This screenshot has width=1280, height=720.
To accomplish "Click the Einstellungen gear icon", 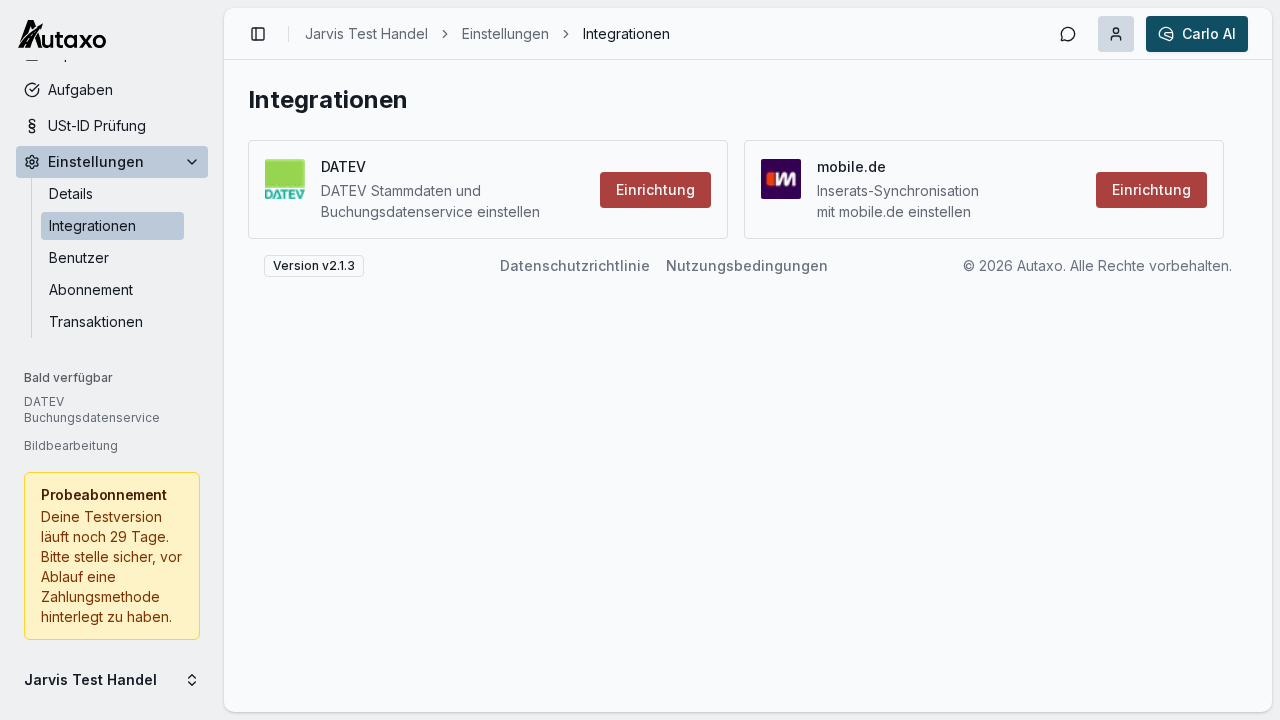I will pos(32,162).
